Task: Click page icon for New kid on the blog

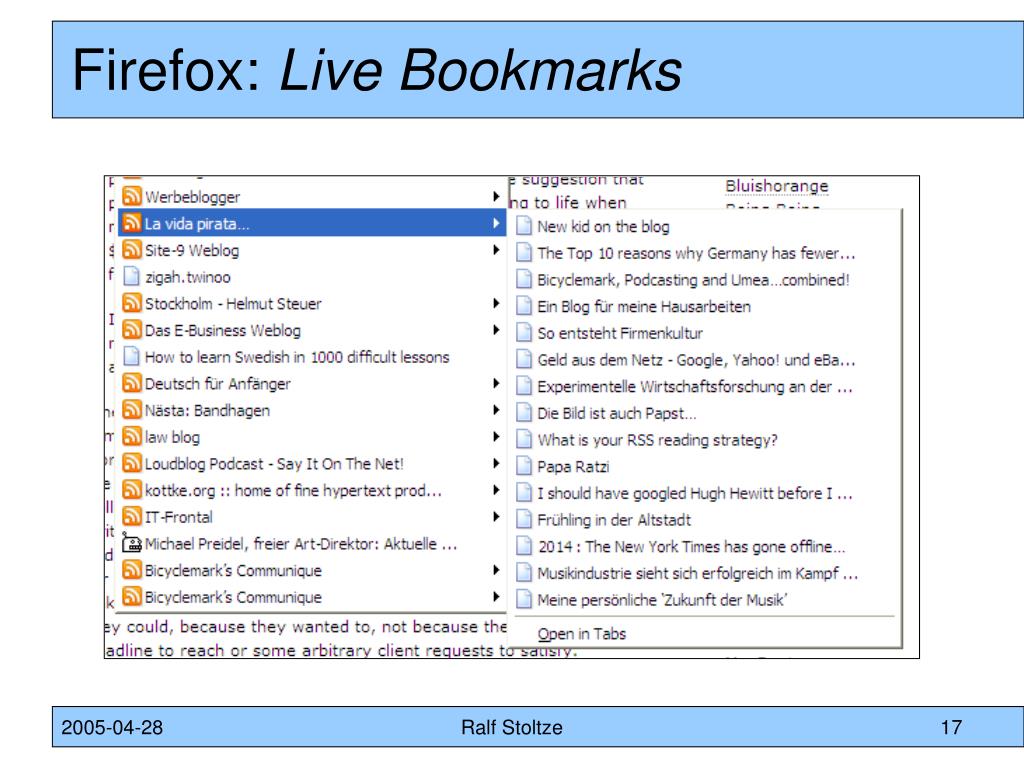Action: (x=524, y=226)
